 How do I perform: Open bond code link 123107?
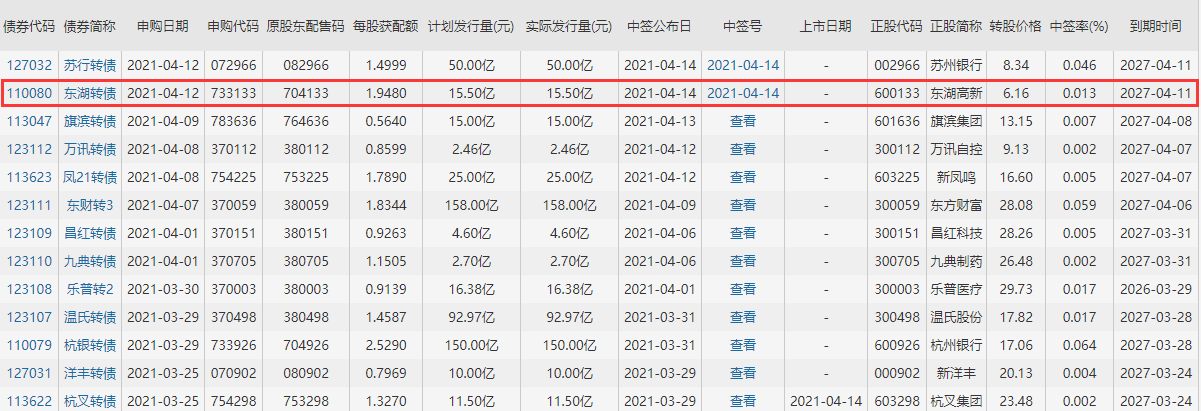(x=29, y=317)
